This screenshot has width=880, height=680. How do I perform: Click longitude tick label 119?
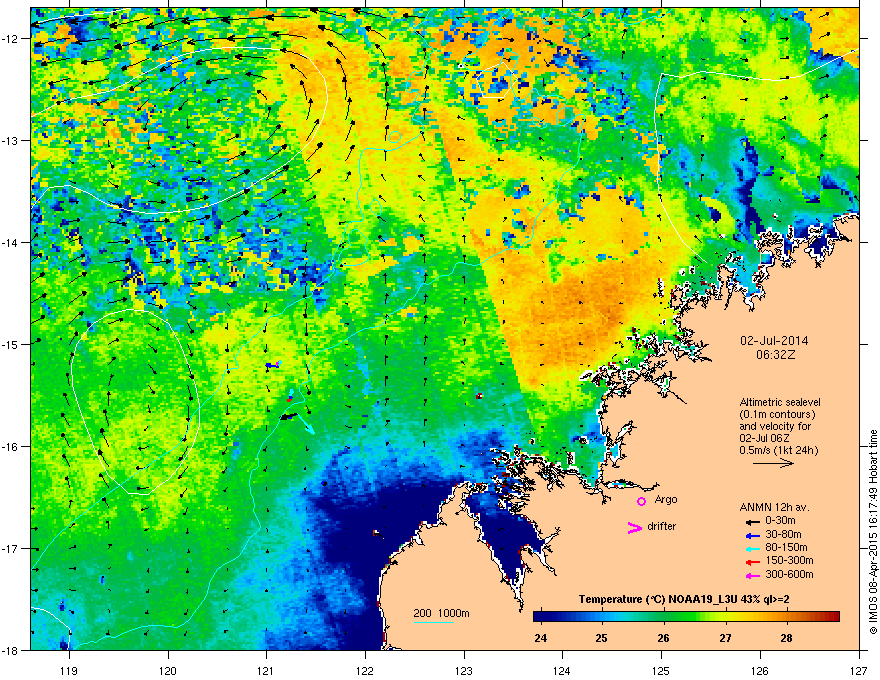click(x=69, y=670)
